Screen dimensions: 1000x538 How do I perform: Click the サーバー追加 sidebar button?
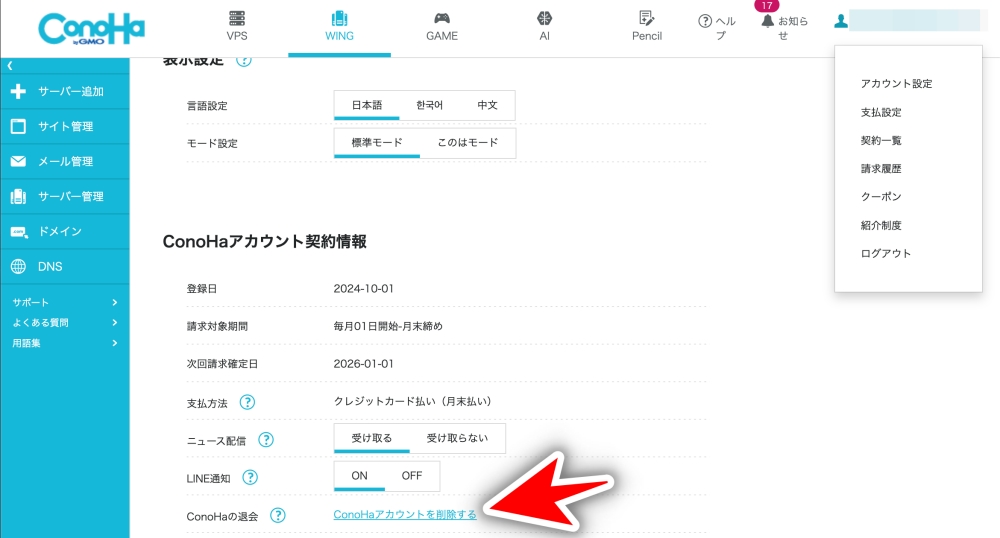tap(65, 92)
